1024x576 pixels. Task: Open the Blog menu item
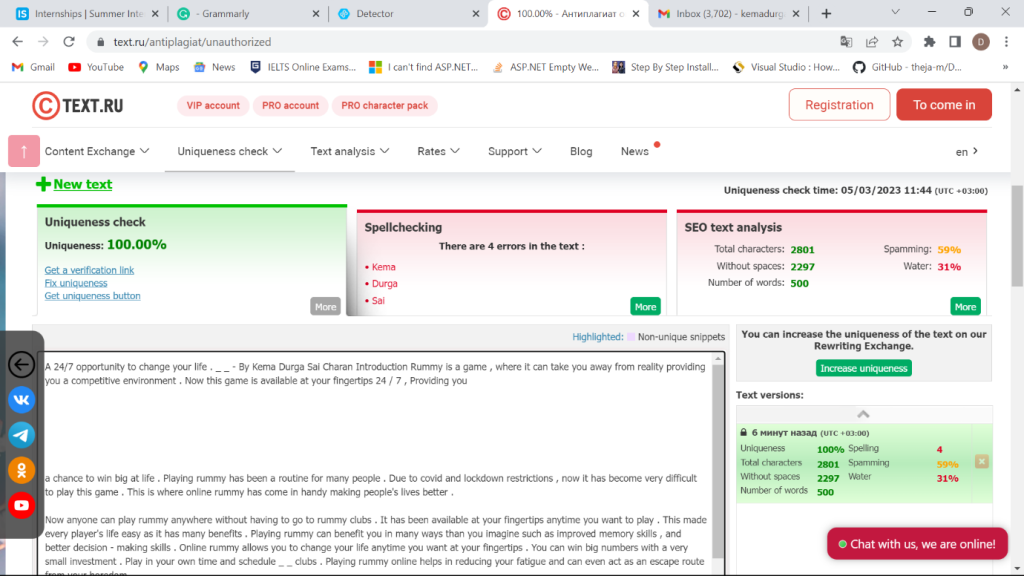pyautogui.click(x=581, y=152)
